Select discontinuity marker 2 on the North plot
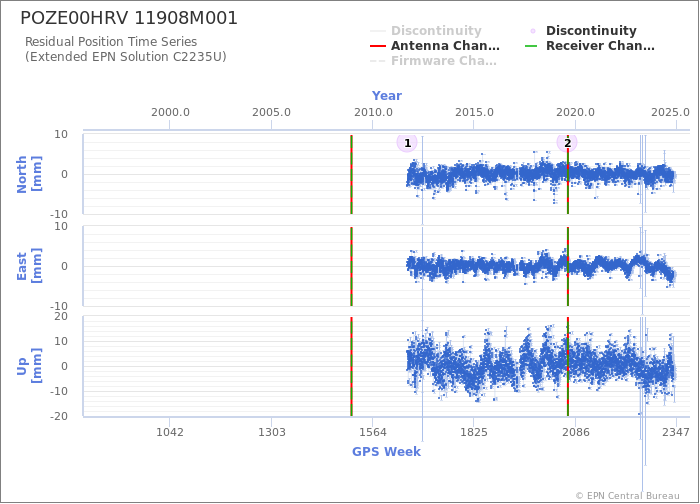The height and width of the screenshot is (504, 700). click(x=567, y=143)
